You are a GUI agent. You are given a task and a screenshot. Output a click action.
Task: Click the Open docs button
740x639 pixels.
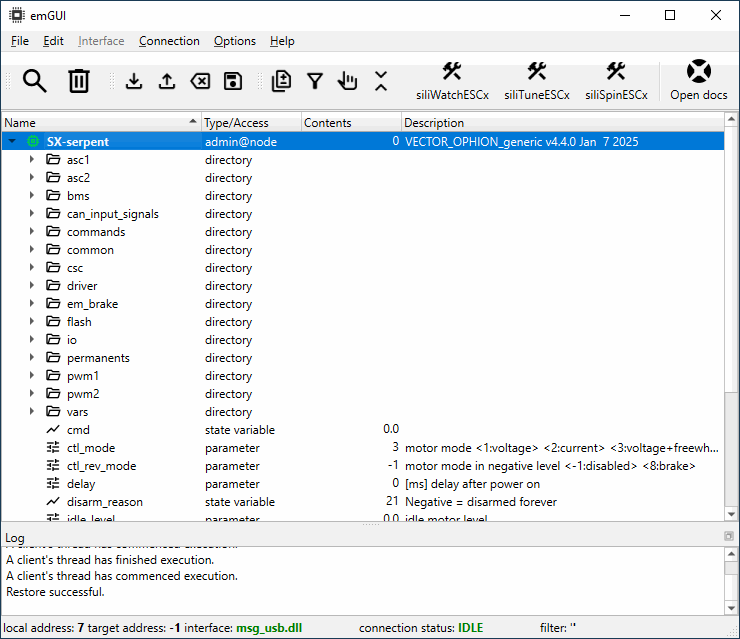pos(699,81)
